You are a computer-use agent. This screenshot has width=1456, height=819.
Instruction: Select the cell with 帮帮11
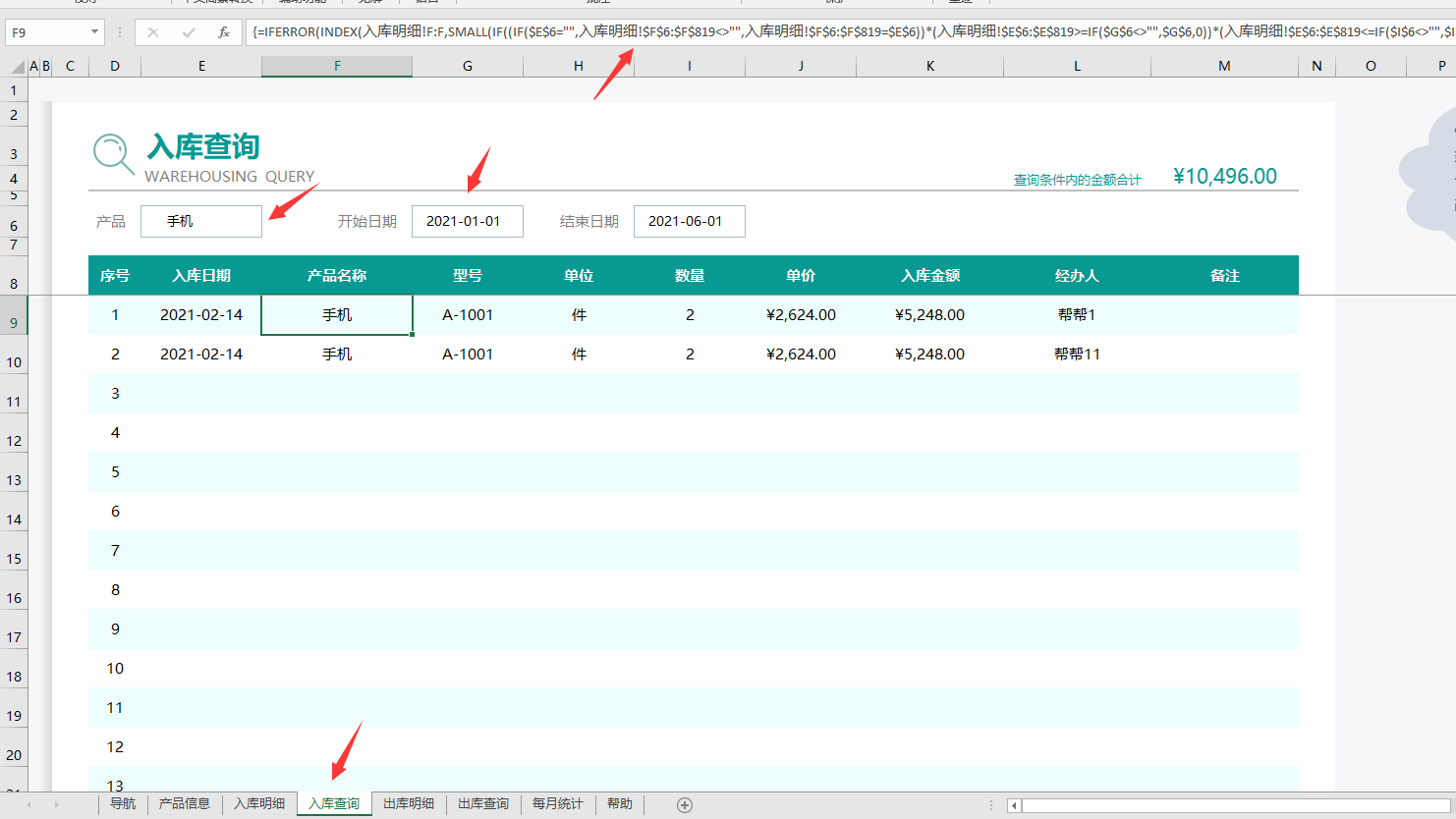coord(1077,355)
